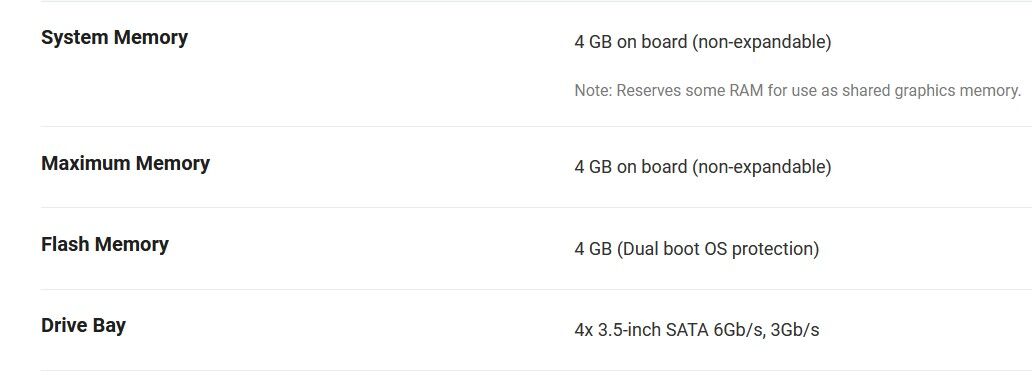
Task: Click the System Memory heading
Action: [x=115, y=38]
